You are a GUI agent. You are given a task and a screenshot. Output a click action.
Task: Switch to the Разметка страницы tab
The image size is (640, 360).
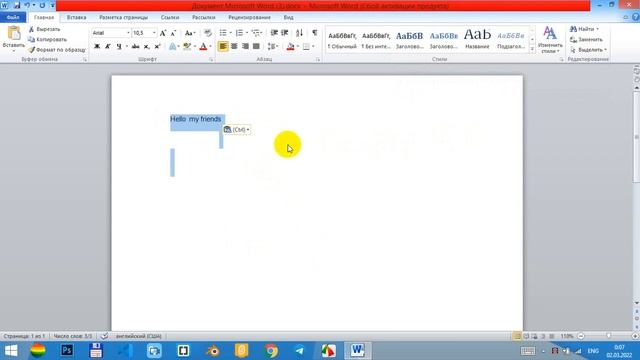[x=123, y=18]
